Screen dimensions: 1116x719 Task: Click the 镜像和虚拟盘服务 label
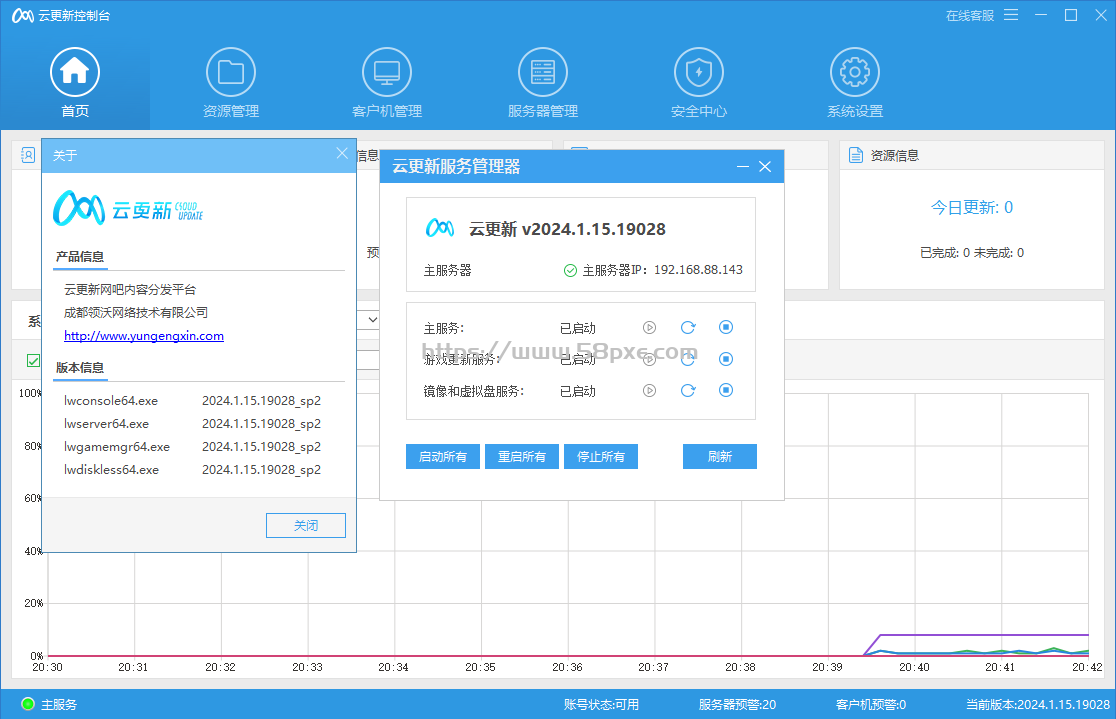click(x=473, y=391)
